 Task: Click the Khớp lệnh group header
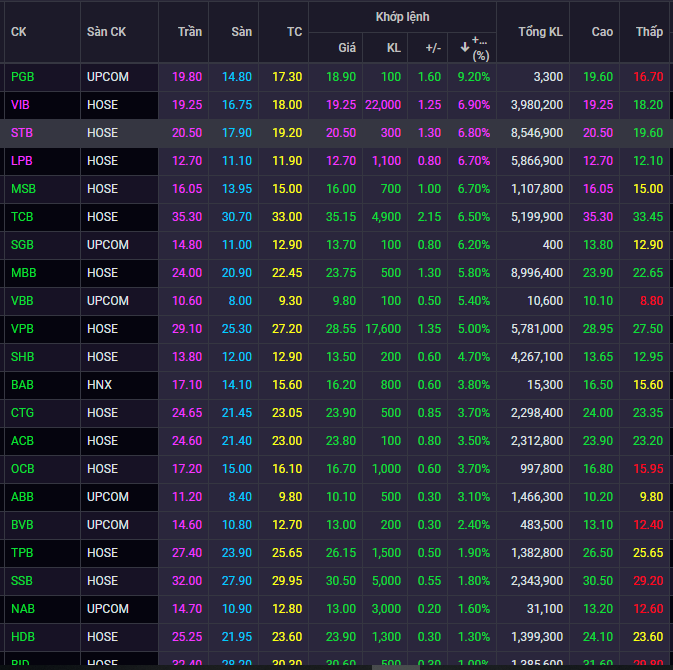401,17
